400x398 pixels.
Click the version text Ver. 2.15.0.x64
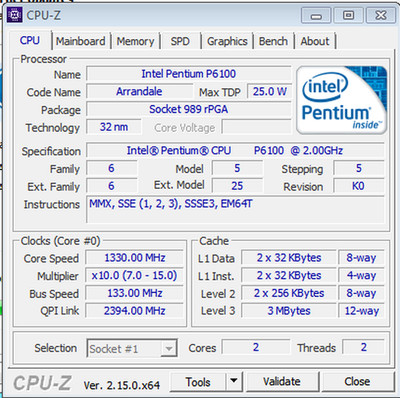click(122, 385)
